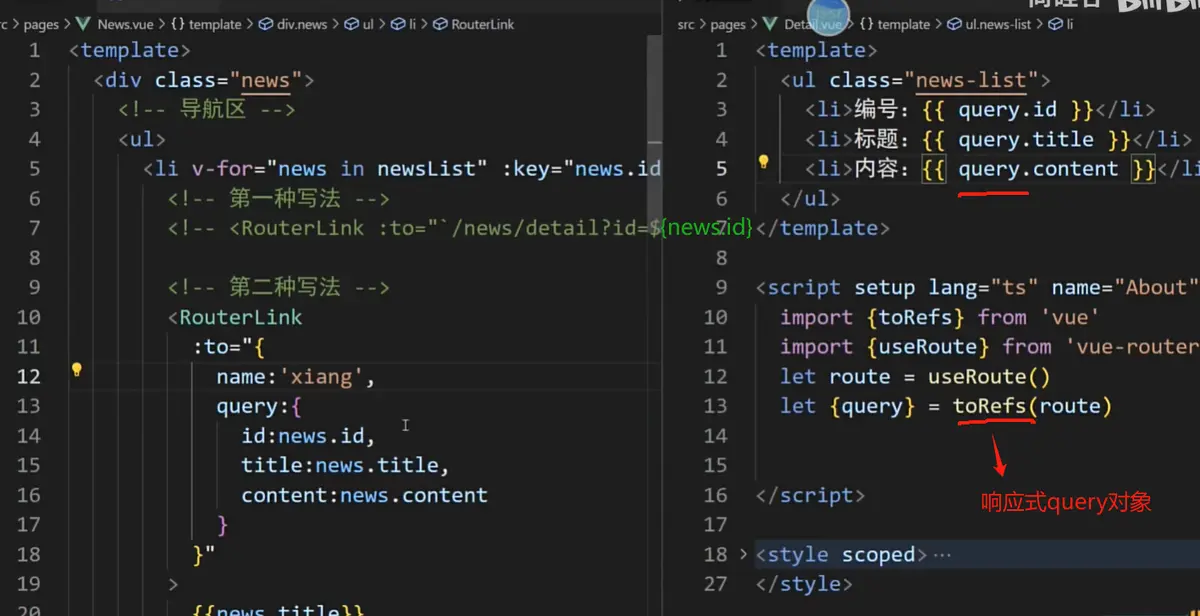Screen dimensions: 1200x616
Task: Click the "import {toRefs} from 'vue'" line
Action: (940, 317)
